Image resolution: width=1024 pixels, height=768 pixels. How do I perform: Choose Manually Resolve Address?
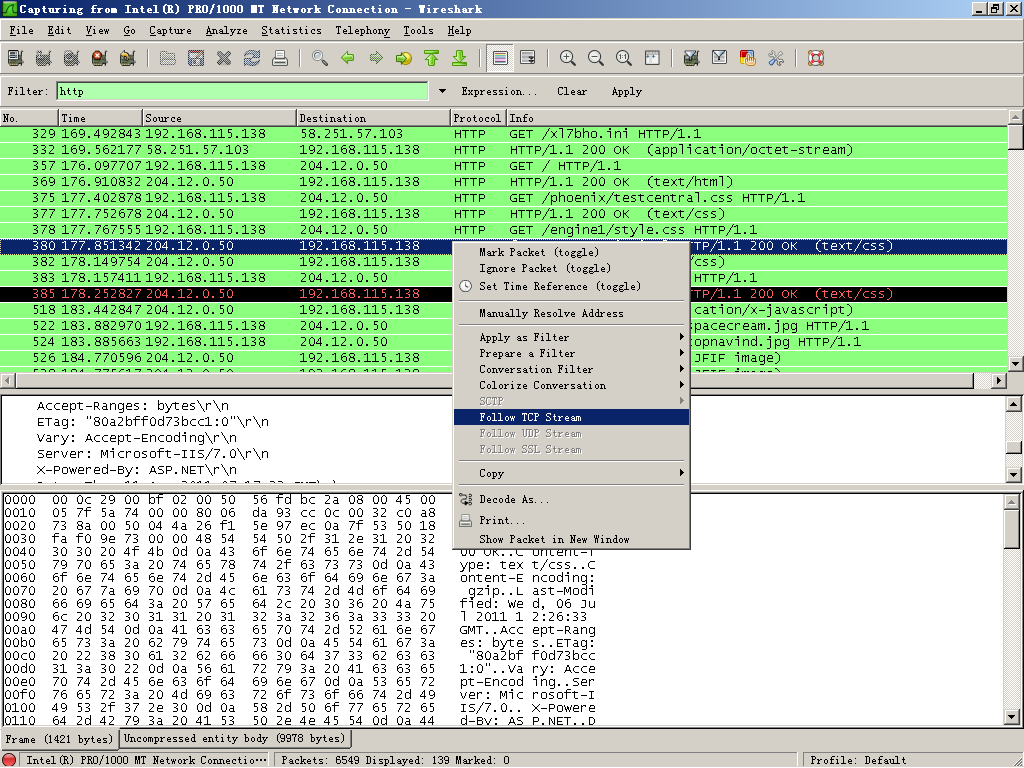tap(571, 313)
